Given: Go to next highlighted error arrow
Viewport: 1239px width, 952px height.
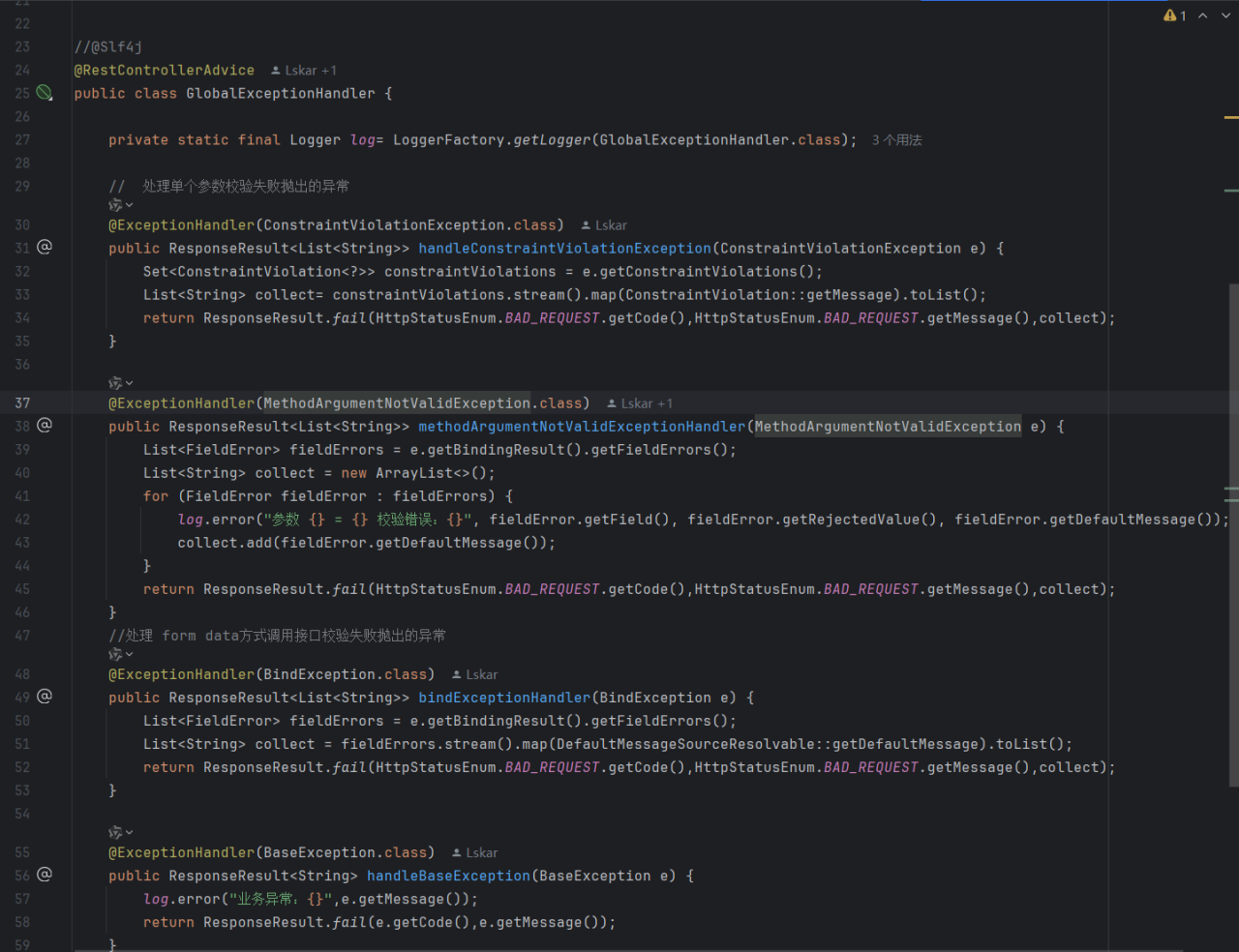Looking at the screenshot, I should click(1225, 15).
